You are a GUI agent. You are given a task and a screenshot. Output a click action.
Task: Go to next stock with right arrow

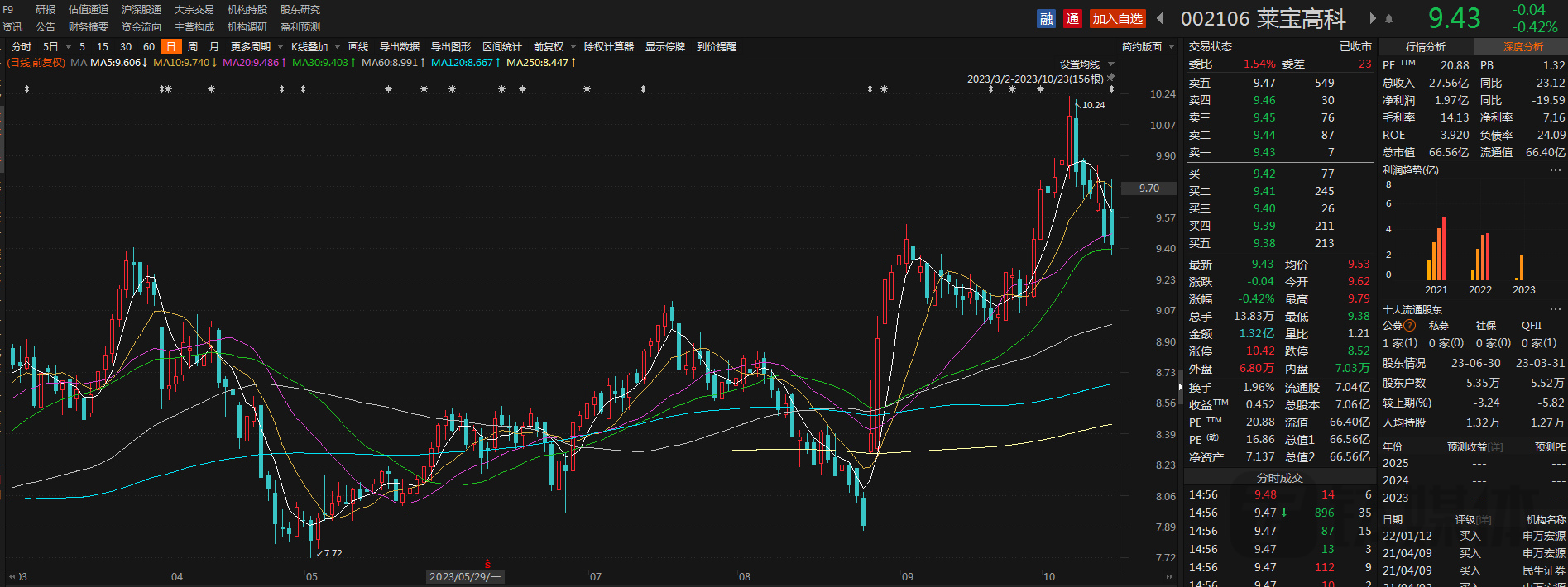[x=1373, y=18]
